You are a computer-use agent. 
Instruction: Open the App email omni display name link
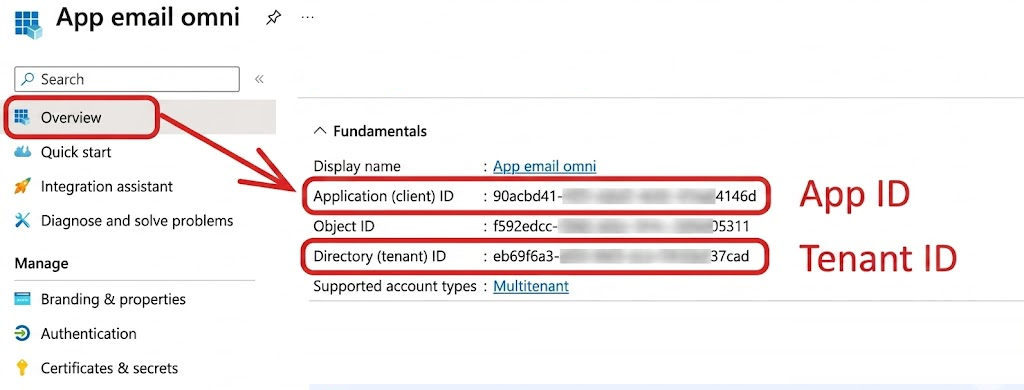point(544,166)
